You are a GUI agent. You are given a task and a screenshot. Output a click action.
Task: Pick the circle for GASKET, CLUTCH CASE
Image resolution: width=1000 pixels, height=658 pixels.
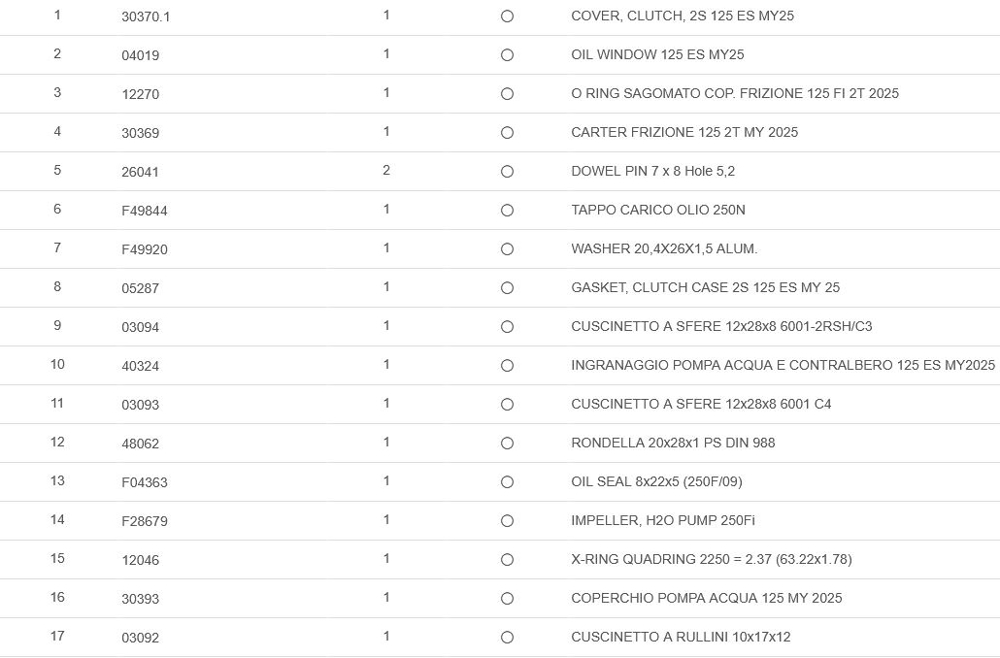coord(507,288)
